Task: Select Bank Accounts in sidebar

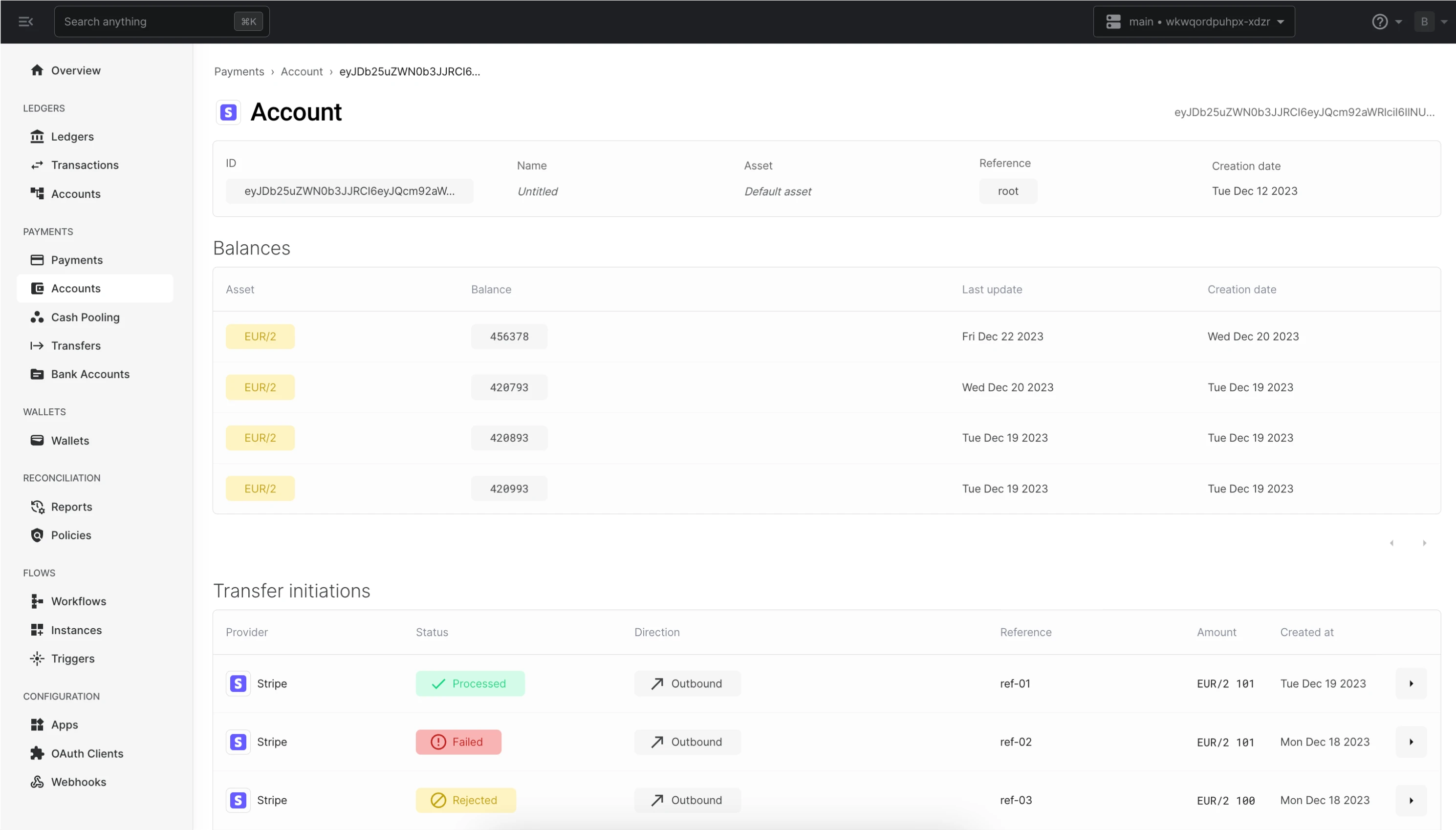Action: pyautogui.click(x=90, y=374)
